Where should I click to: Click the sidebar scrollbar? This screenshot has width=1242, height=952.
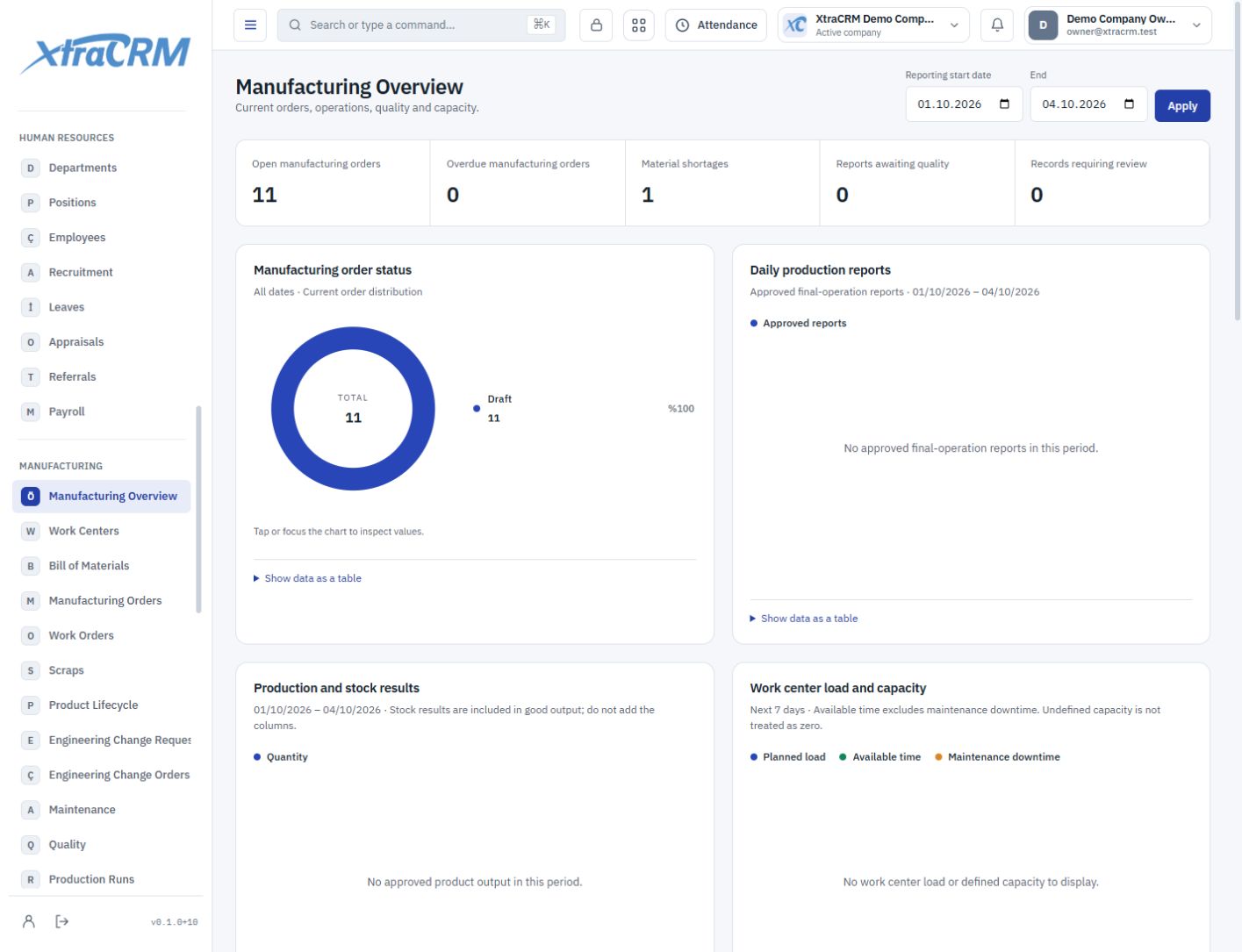pyautogui.click(x=198, y=509)
